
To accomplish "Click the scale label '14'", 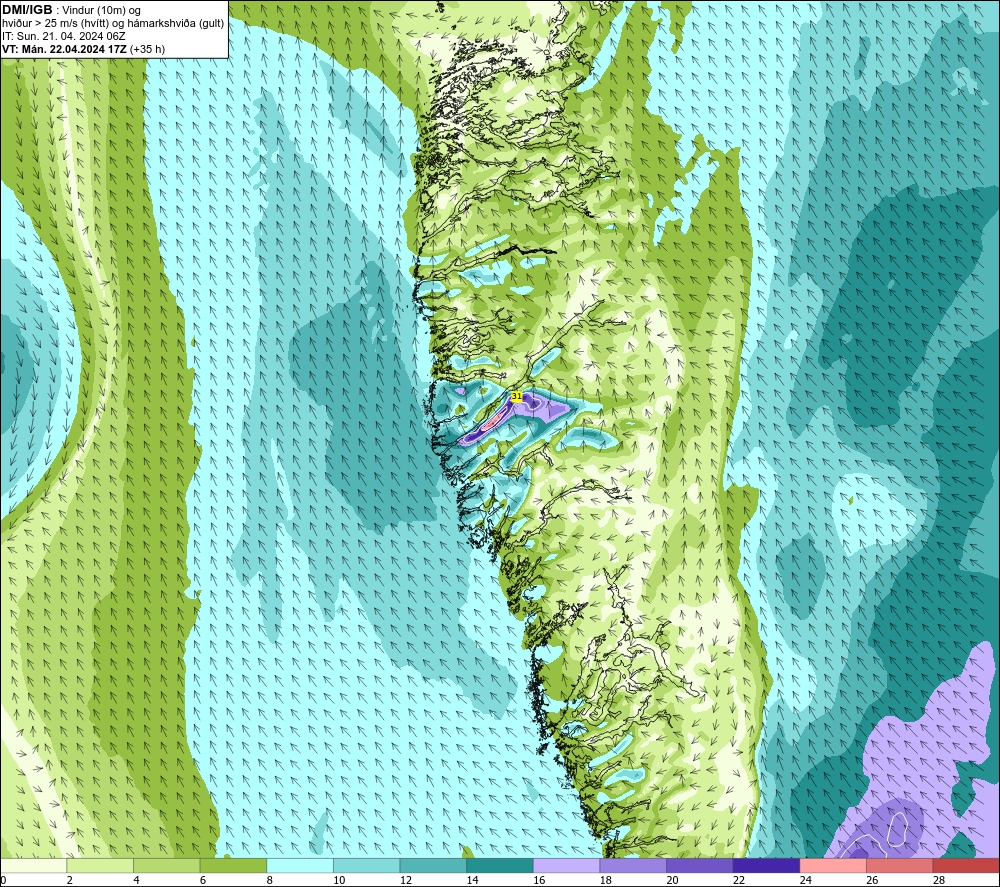I will [473, 880].
